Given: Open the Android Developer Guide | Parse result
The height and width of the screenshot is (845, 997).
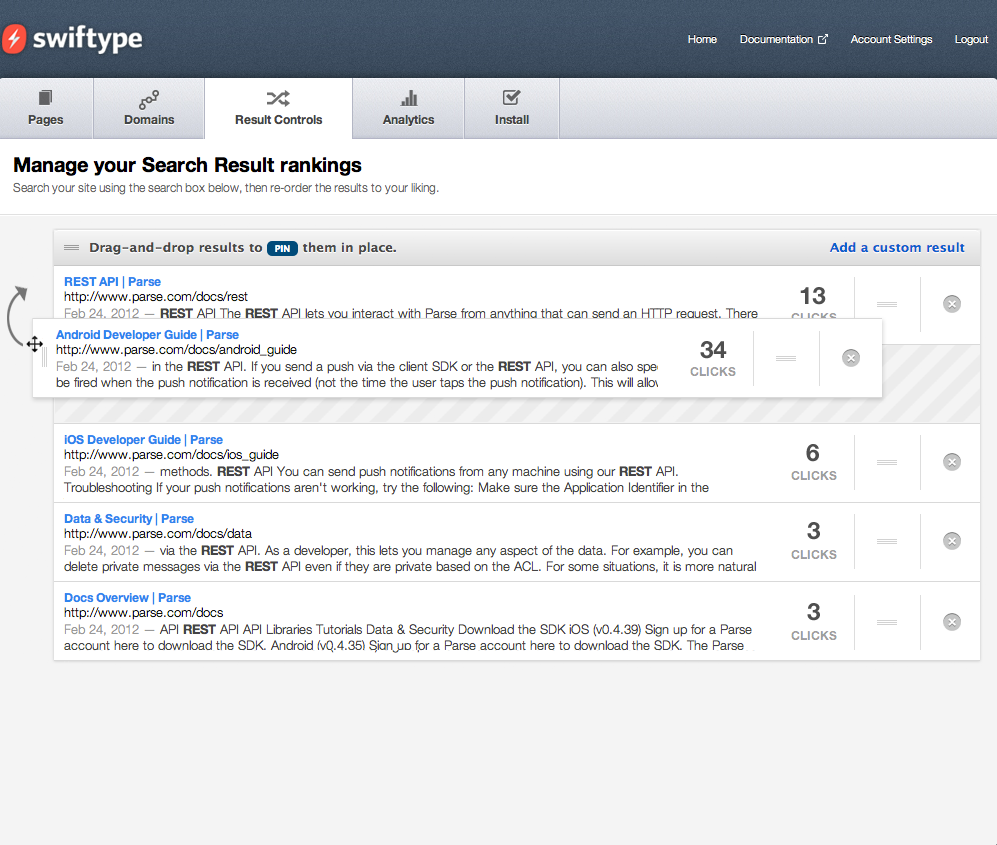Looking at the screenshot, I should click(147, 334).
